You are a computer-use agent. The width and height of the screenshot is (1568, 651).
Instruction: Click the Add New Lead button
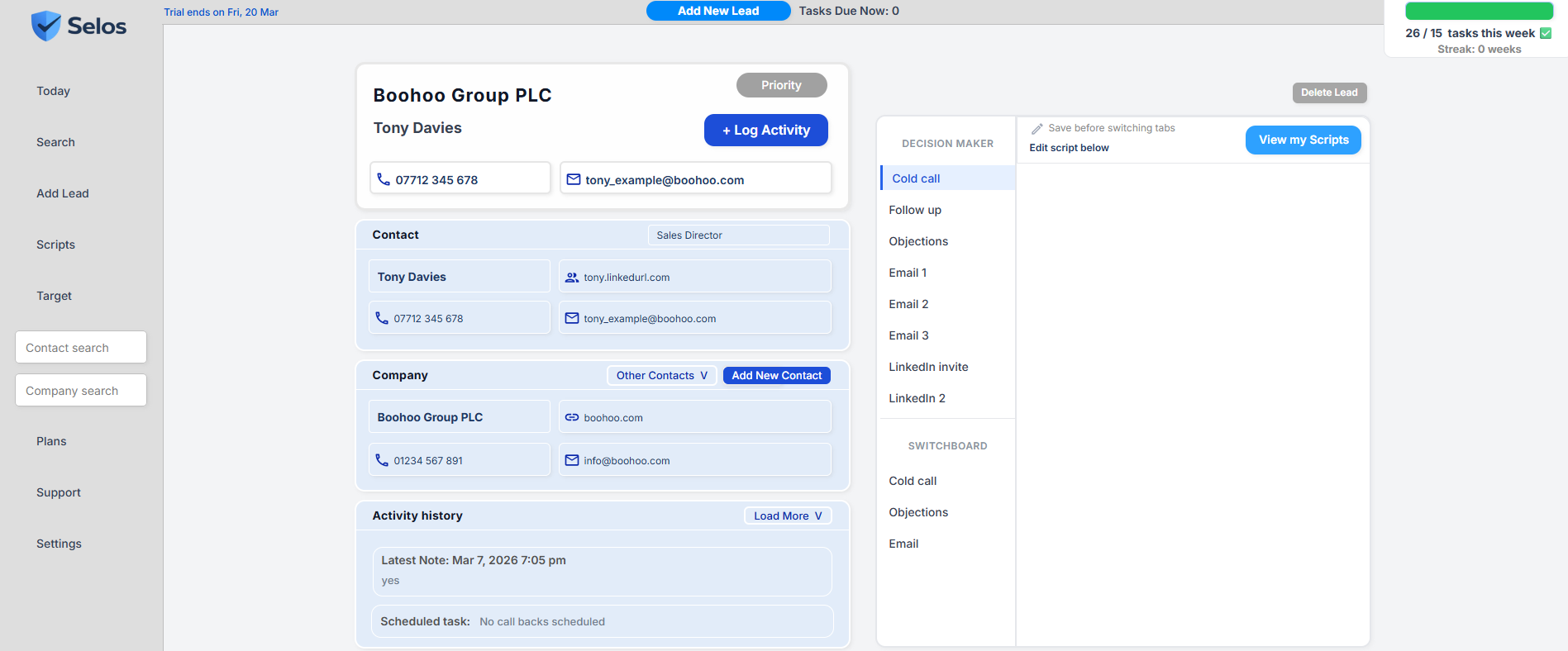click(x=718, y=11)
